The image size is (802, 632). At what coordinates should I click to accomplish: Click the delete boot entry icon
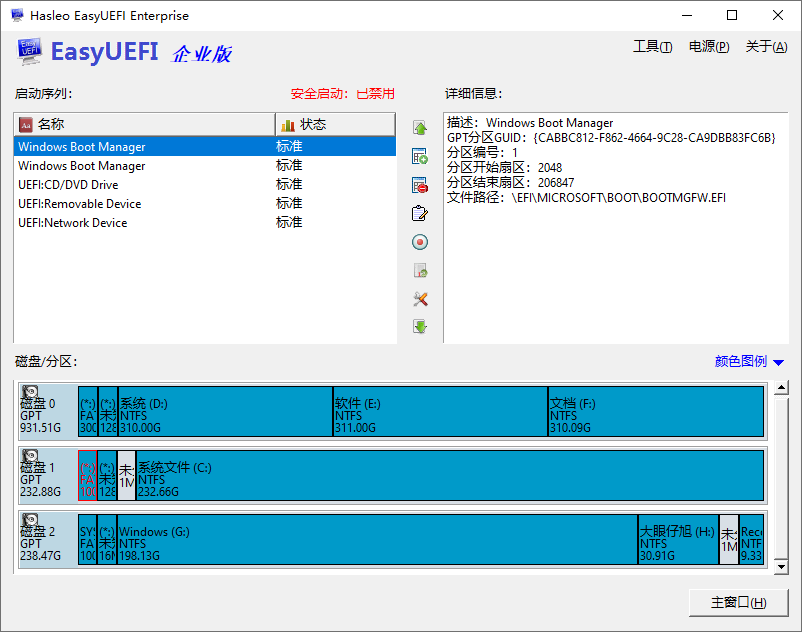420,185
